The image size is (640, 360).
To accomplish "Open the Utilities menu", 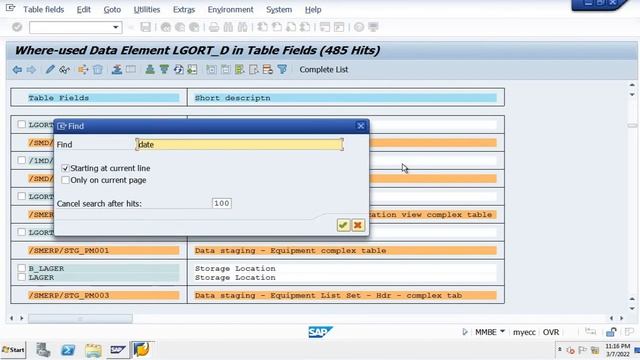I will click(x=147, y=9).
